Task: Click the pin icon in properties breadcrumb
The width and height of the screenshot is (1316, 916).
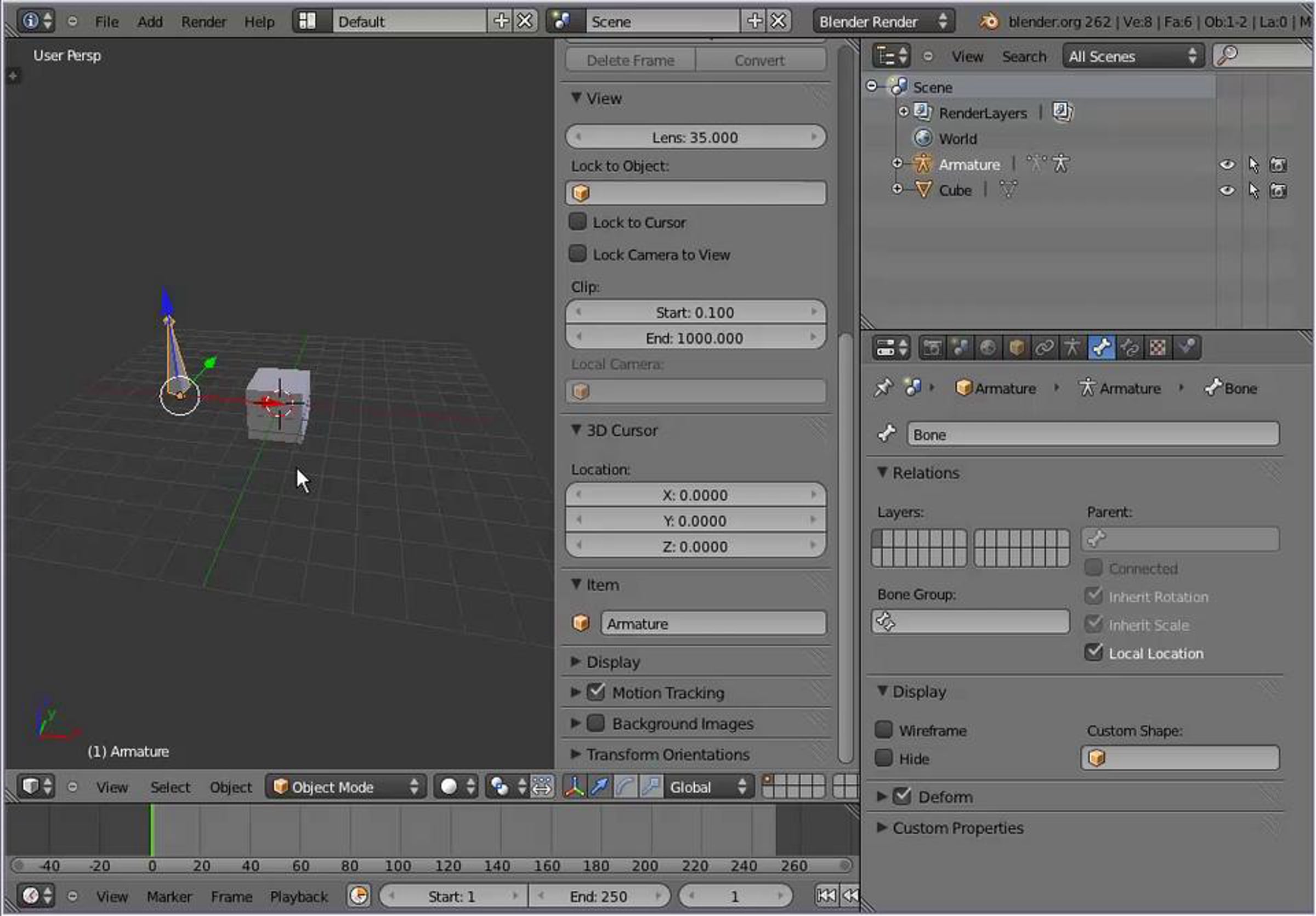Action: point(883,388)
